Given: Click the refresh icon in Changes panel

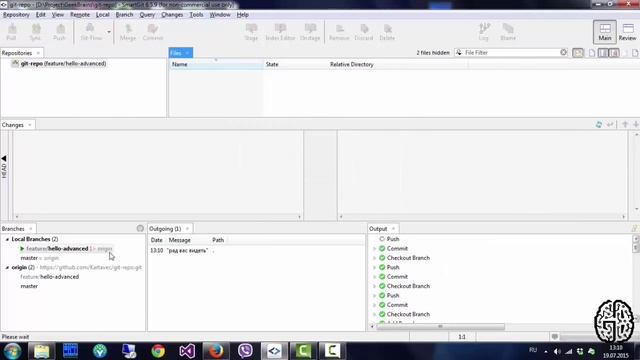Looking at the screenshot, I should click(599, 125).
